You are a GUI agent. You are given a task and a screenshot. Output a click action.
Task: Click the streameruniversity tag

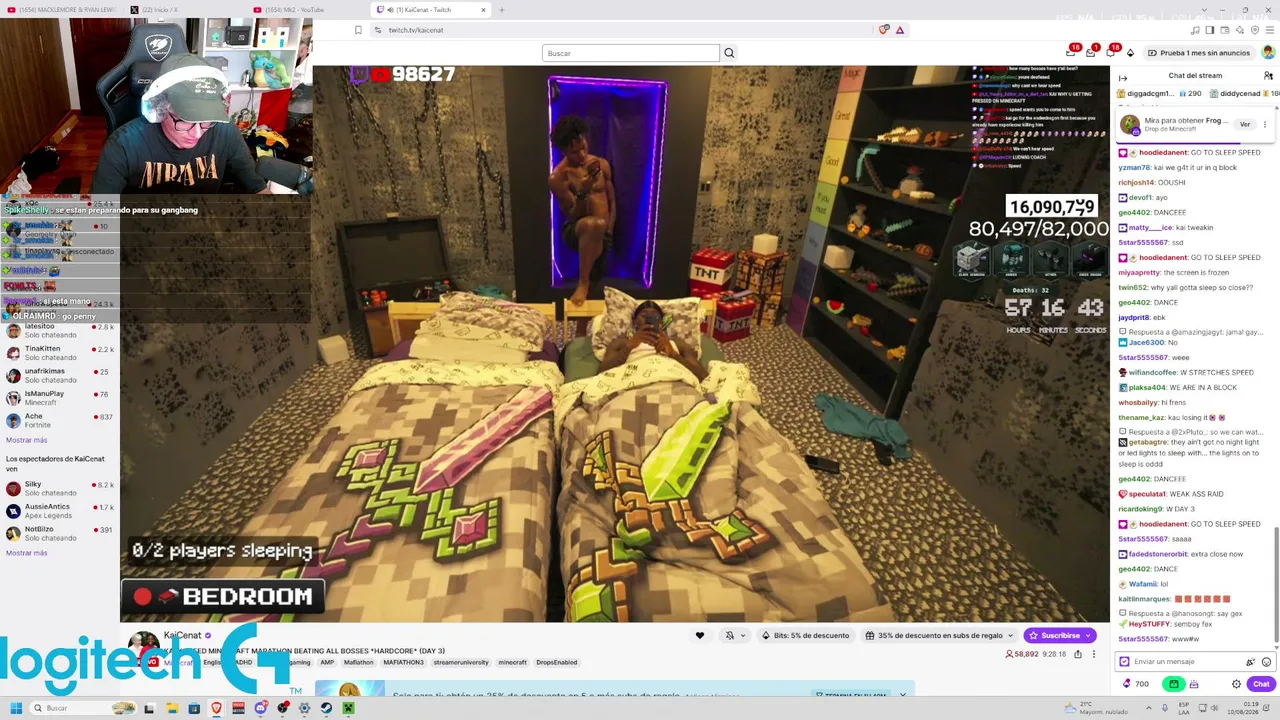click(x=460, y=662)
